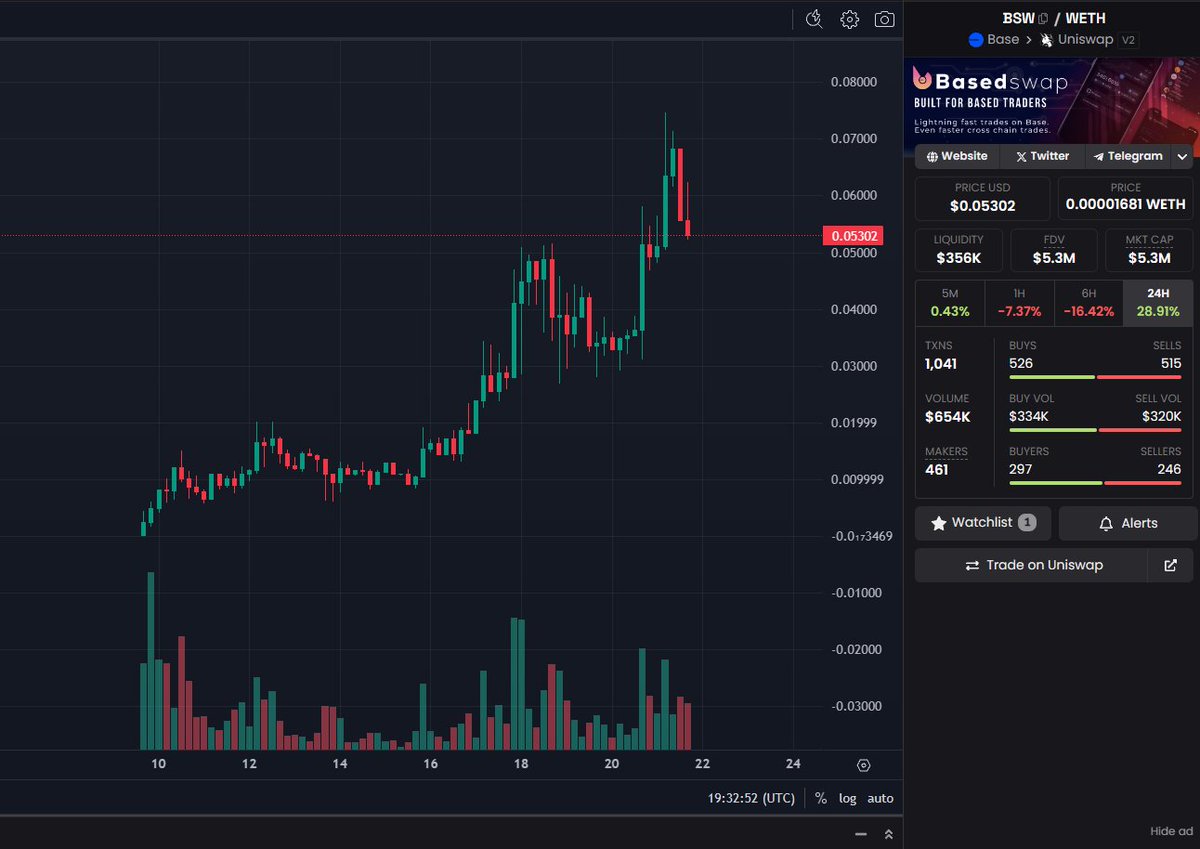Minimize the bottom panel with dash icon

click(861, 834)
